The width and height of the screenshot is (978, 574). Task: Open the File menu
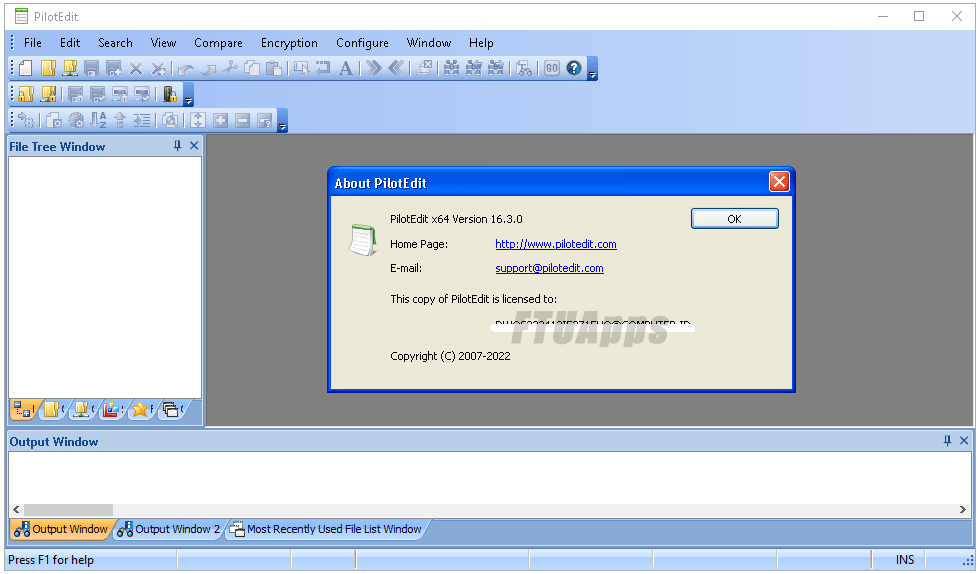click(32, 43)
